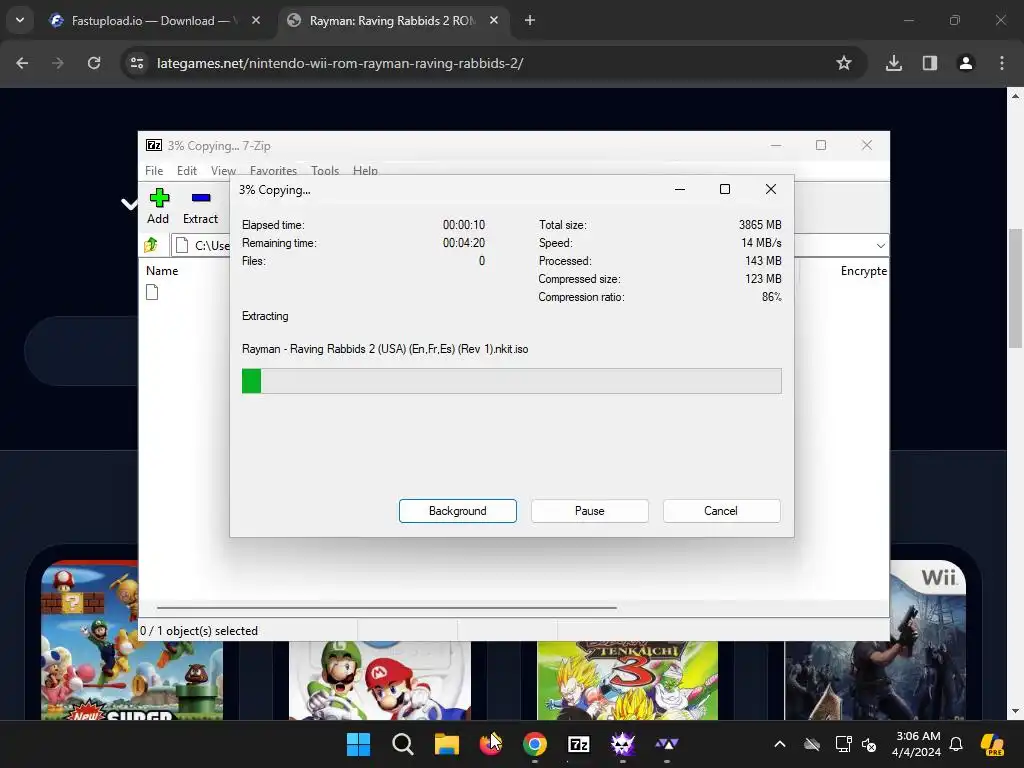Click the Background button
The width and height of the screenshot is (1024, 768).
tap(458, 511)
